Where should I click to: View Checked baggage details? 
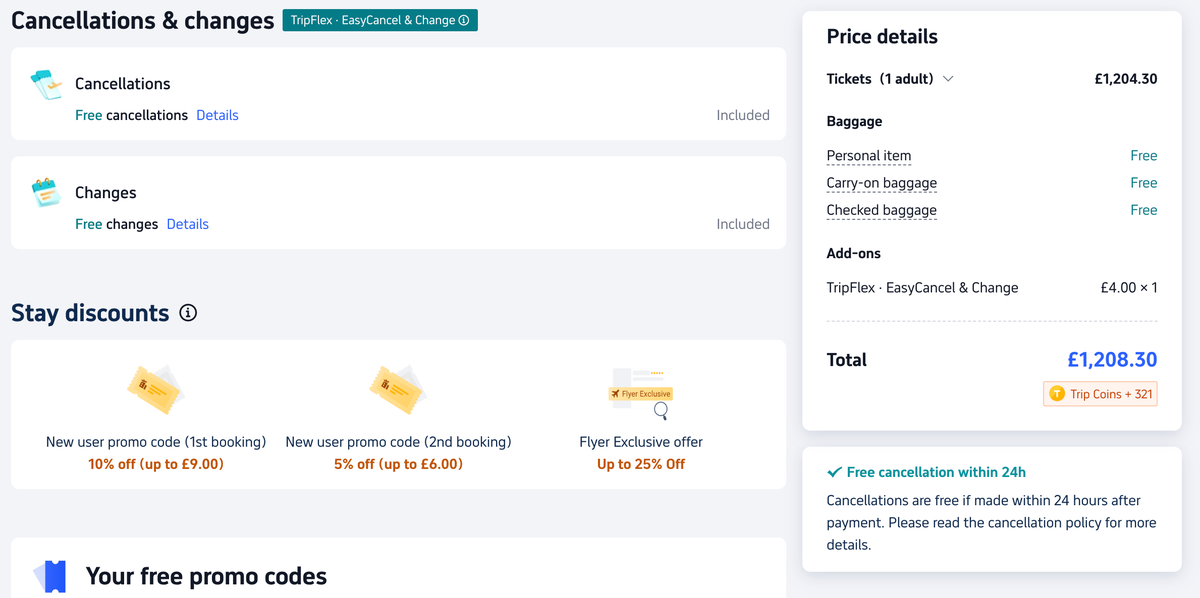point(881,210)
